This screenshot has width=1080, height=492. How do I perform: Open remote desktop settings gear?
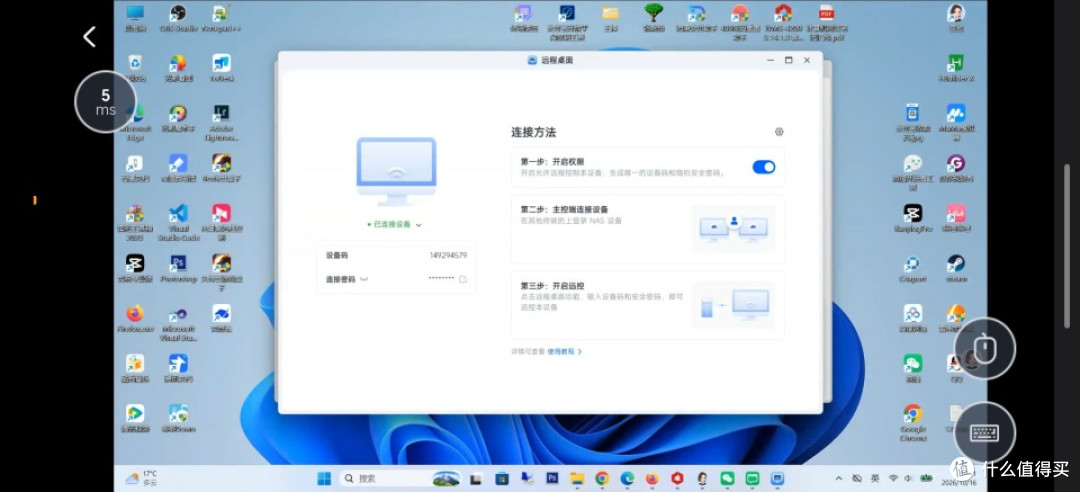pyautogui.click(x=779, y=132)
